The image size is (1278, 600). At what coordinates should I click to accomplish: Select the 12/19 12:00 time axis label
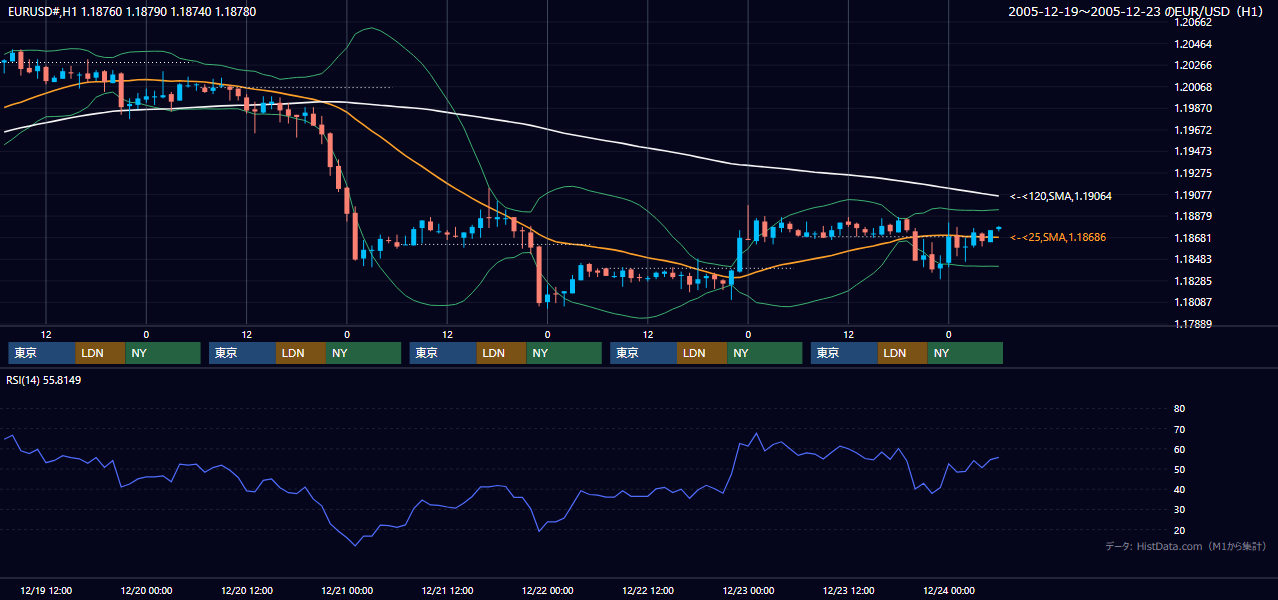point(46,590)
